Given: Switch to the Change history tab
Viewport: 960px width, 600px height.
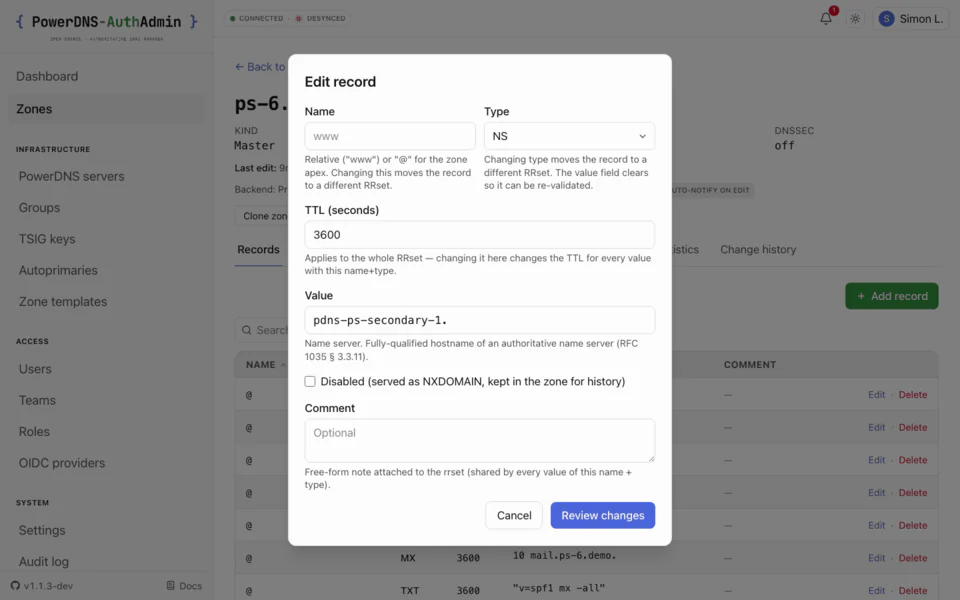Looking at the screenshot, I should [758, 249].
